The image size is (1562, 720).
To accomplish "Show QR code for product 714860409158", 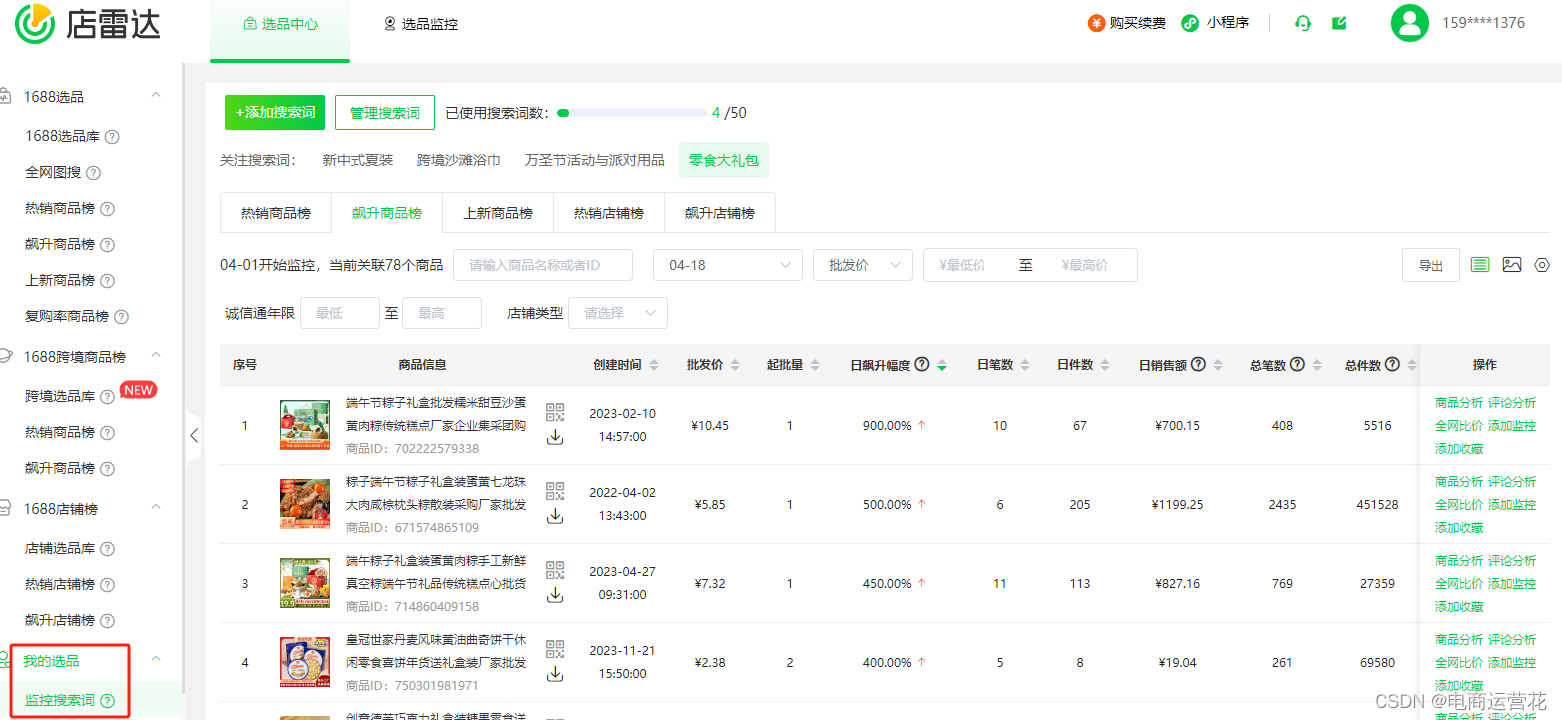I will [555, 569].
